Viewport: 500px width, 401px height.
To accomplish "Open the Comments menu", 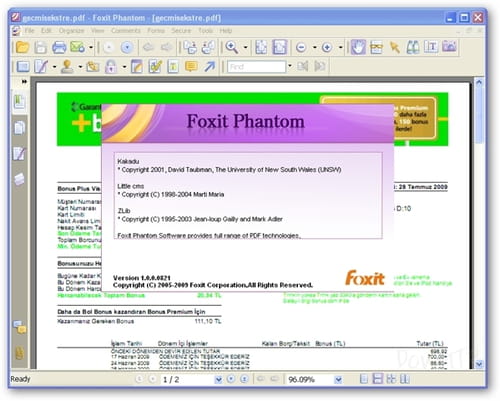I will coord(126,31).
